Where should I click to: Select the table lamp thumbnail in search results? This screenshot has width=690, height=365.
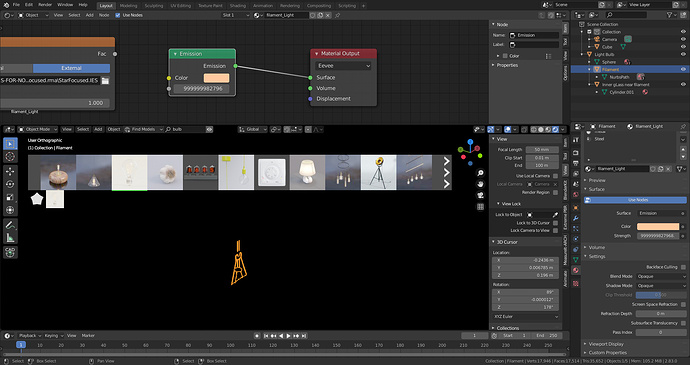tap(307, 173)
